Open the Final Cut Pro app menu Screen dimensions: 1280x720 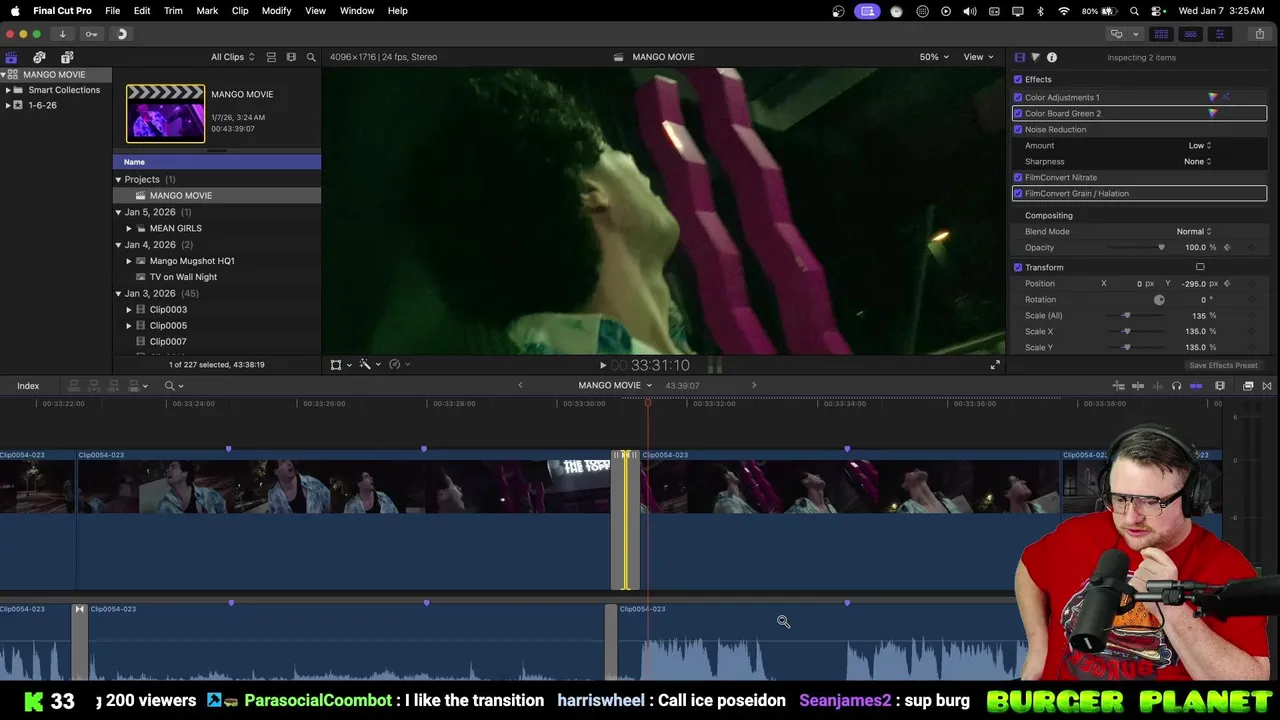[62, 11]
